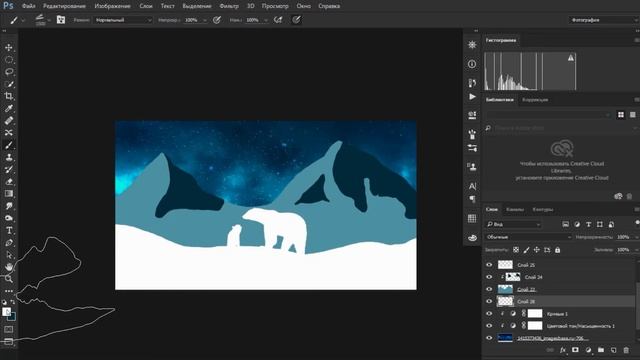
Task: Toggle lock all for layer
Action: pyautogui.click(x=558, y=250)
